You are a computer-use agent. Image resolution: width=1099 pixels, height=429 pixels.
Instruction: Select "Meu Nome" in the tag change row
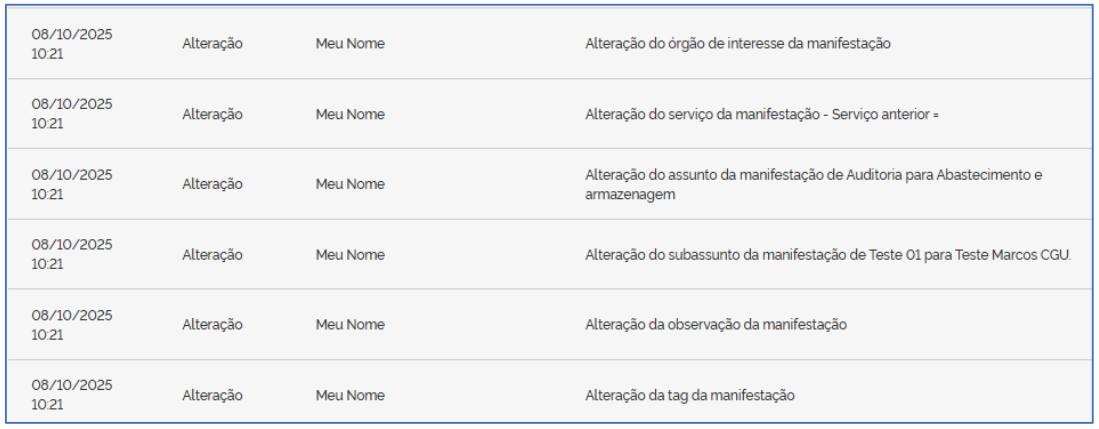(x=350, y=395)
